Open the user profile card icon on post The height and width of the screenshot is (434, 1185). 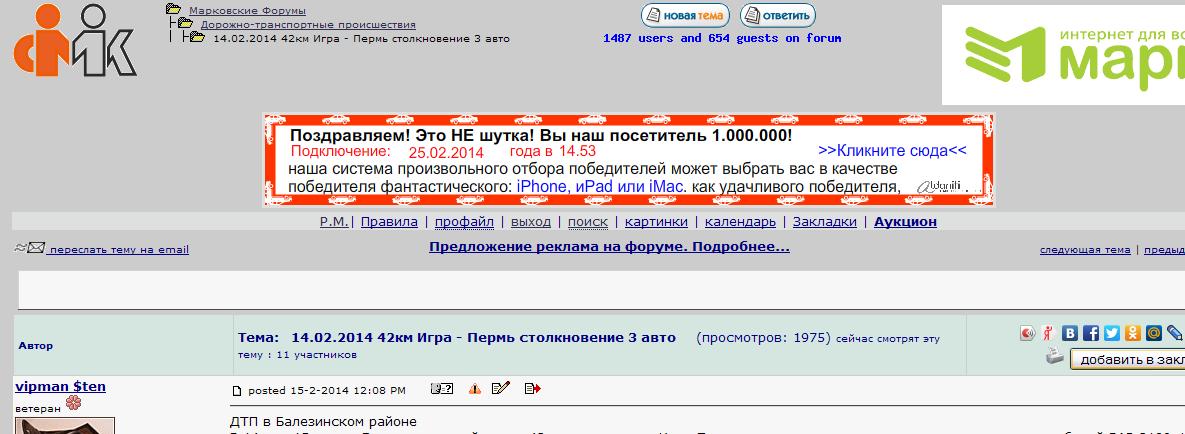click(441, 389)
